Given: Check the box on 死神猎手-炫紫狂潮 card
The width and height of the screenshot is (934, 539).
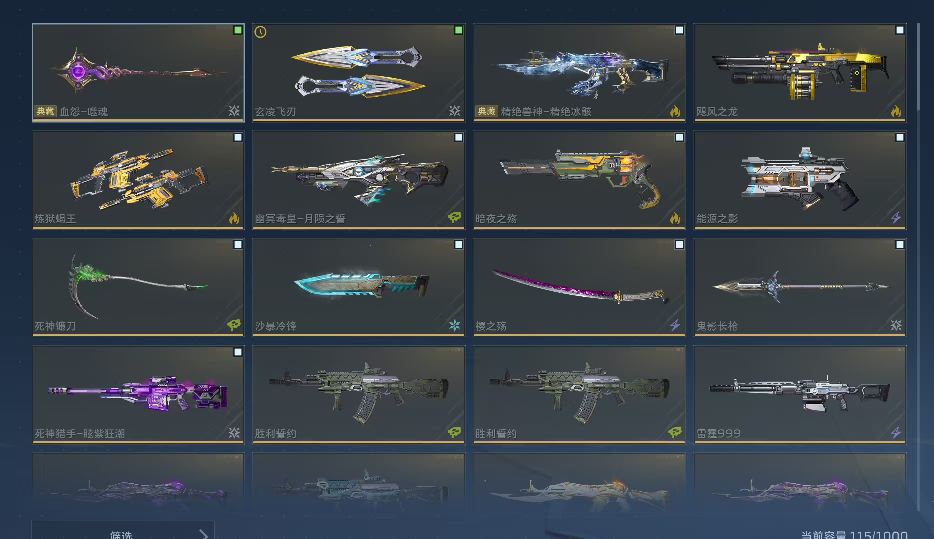Looking at the screenshot, I should pyautogui.click(x=238, y=352).
